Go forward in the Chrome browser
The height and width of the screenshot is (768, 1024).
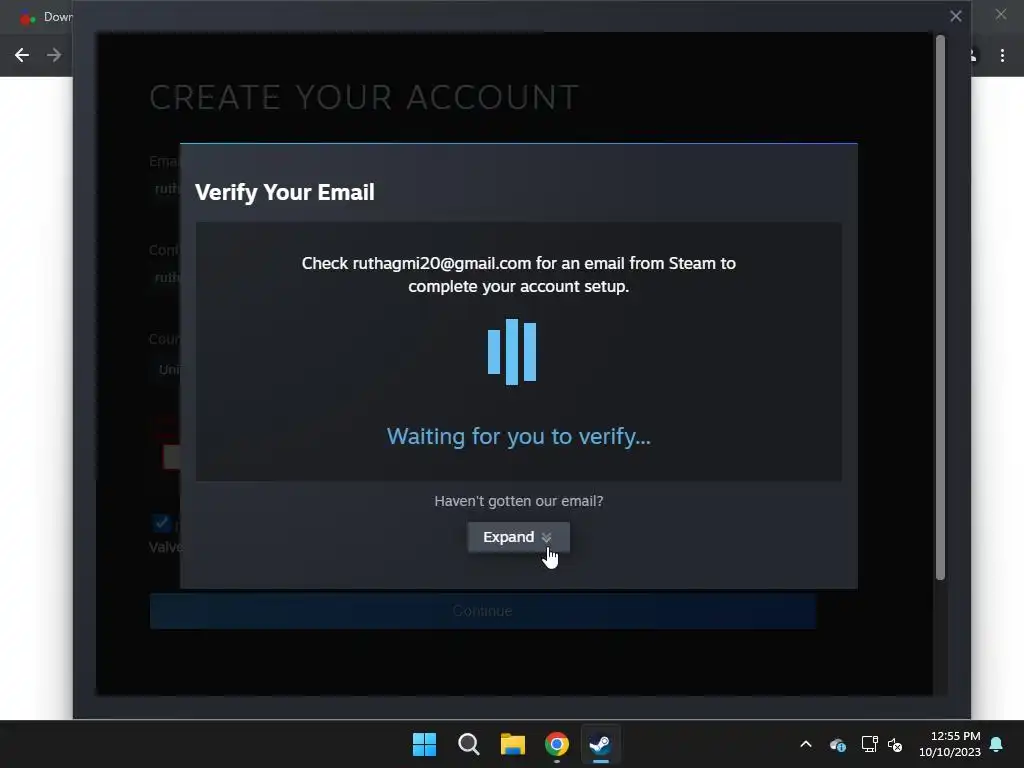[x=54, y=56]
